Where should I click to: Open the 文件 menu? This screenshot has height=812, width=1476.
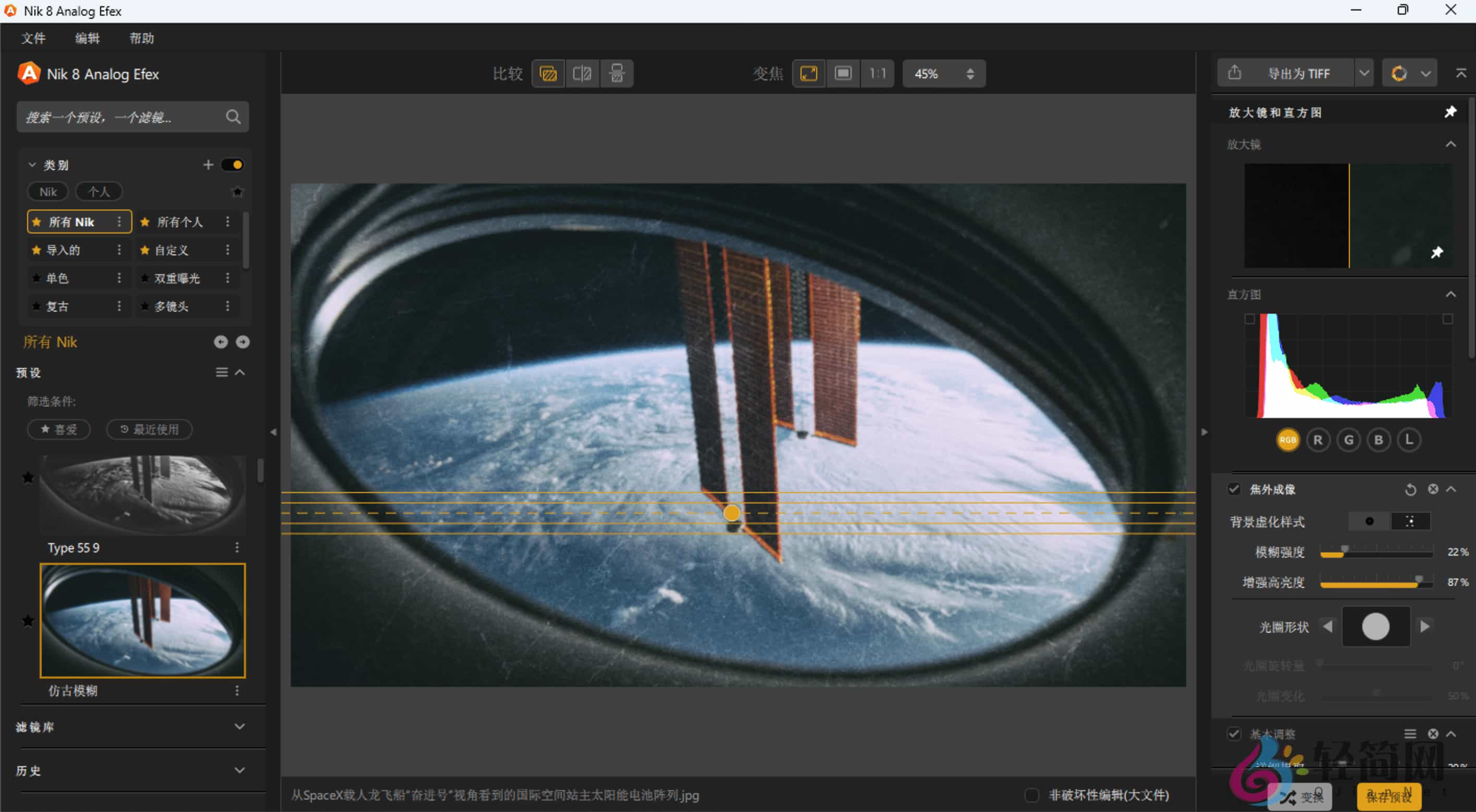[x=33, y=39]
